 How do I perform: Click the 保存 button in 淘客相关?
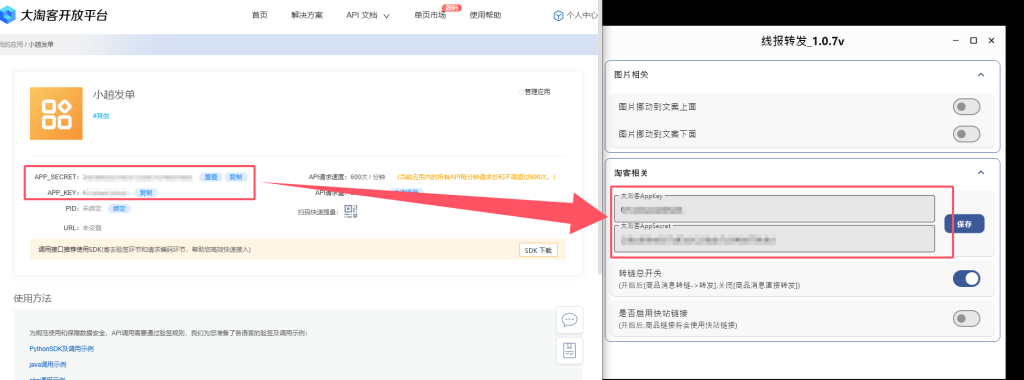pos(964,223)
